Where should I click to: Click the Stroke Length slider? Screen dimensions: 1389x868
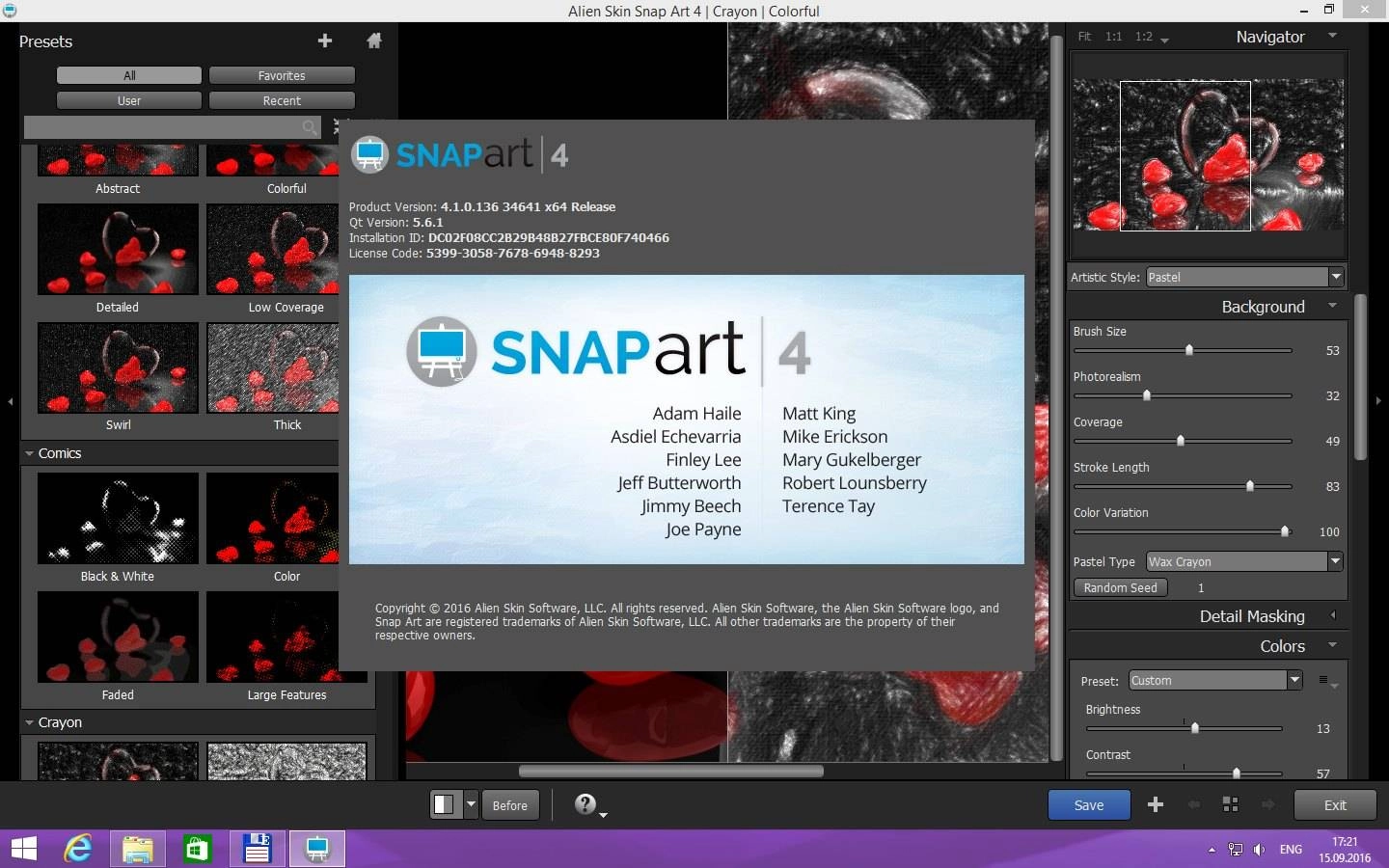click(x=1183, y=486)
